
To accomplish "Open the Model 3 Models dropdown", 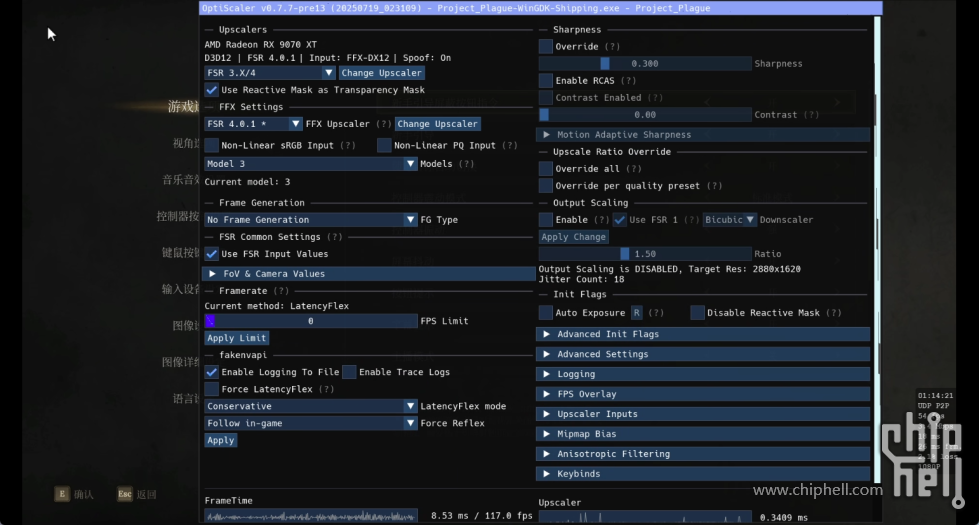I will (310, 164).
